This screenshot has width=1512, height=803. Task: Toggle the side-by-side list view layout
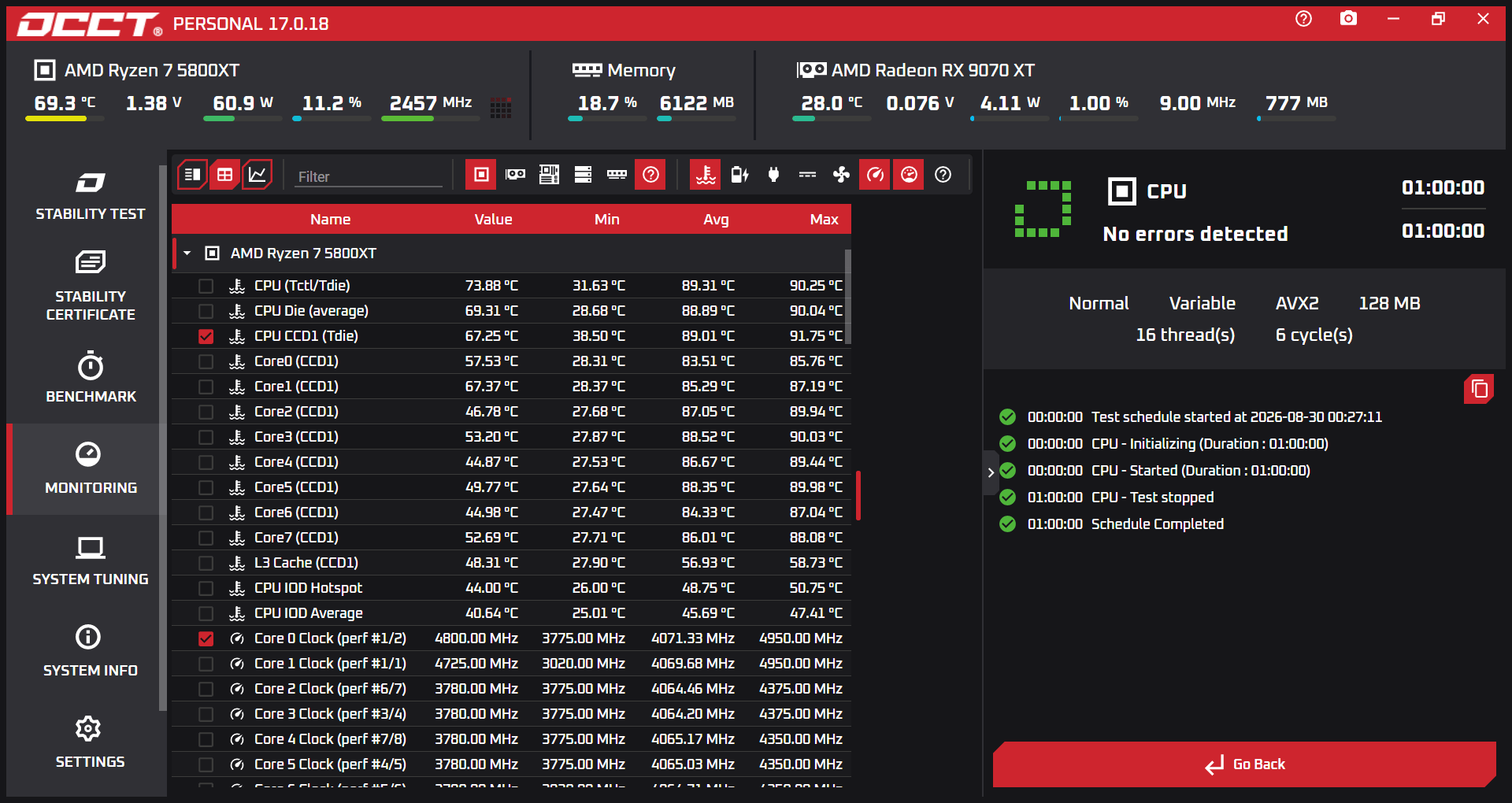(192, 175)
